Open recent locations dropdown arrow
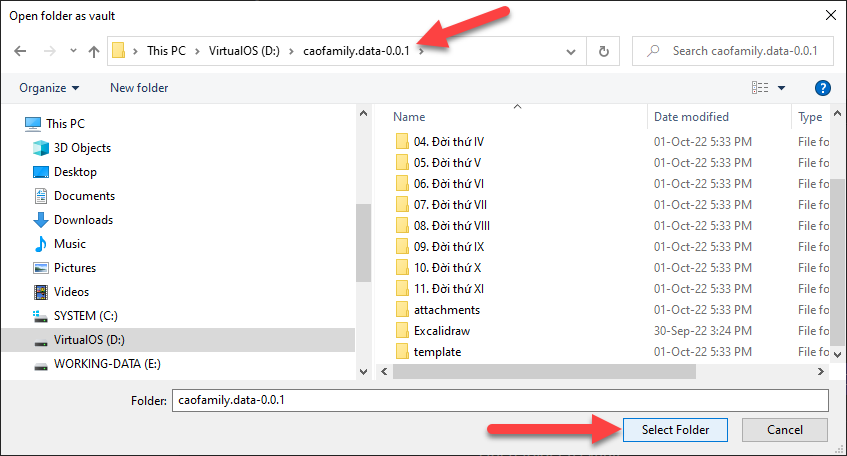 (x=71, y=51)
